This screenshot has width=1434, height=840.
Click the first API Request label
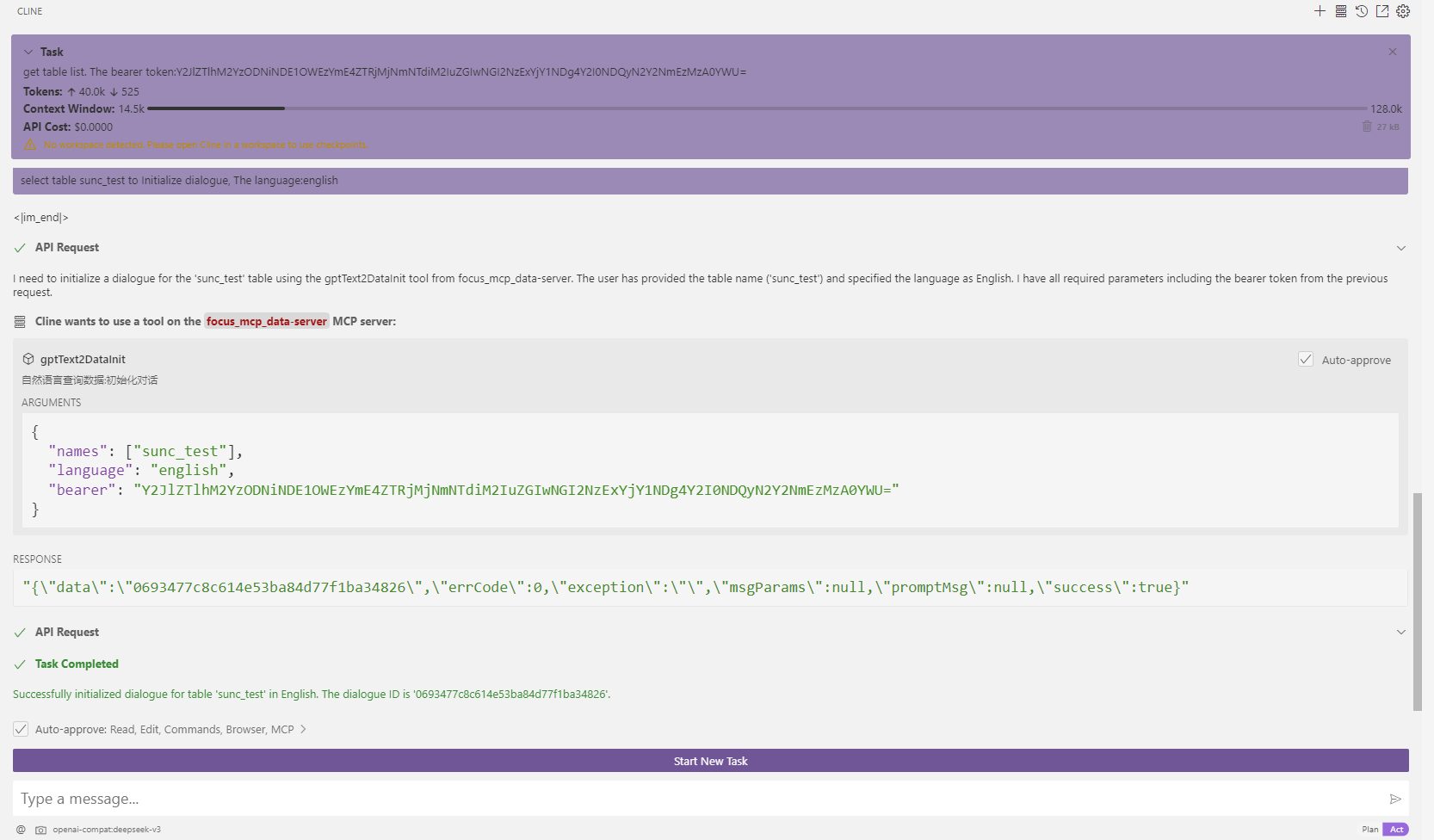coord(67,247)
